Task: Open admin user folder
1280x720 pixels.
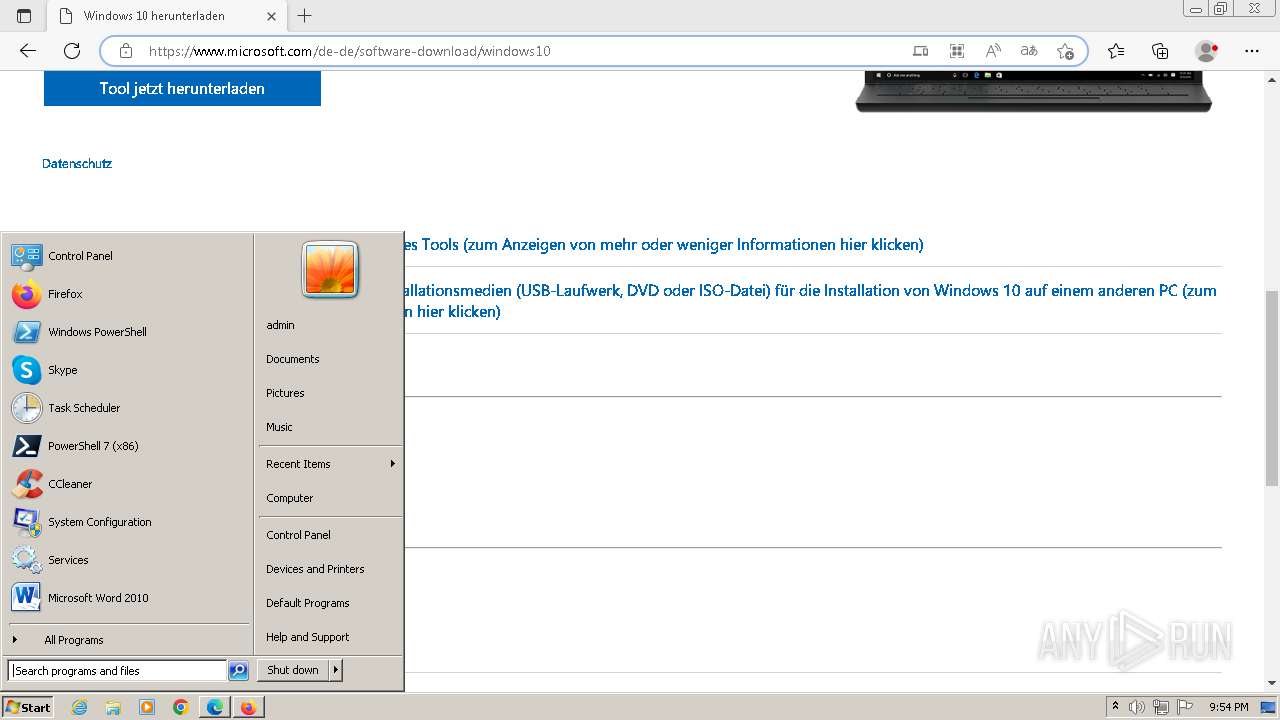Action: [x=330, y=325]
